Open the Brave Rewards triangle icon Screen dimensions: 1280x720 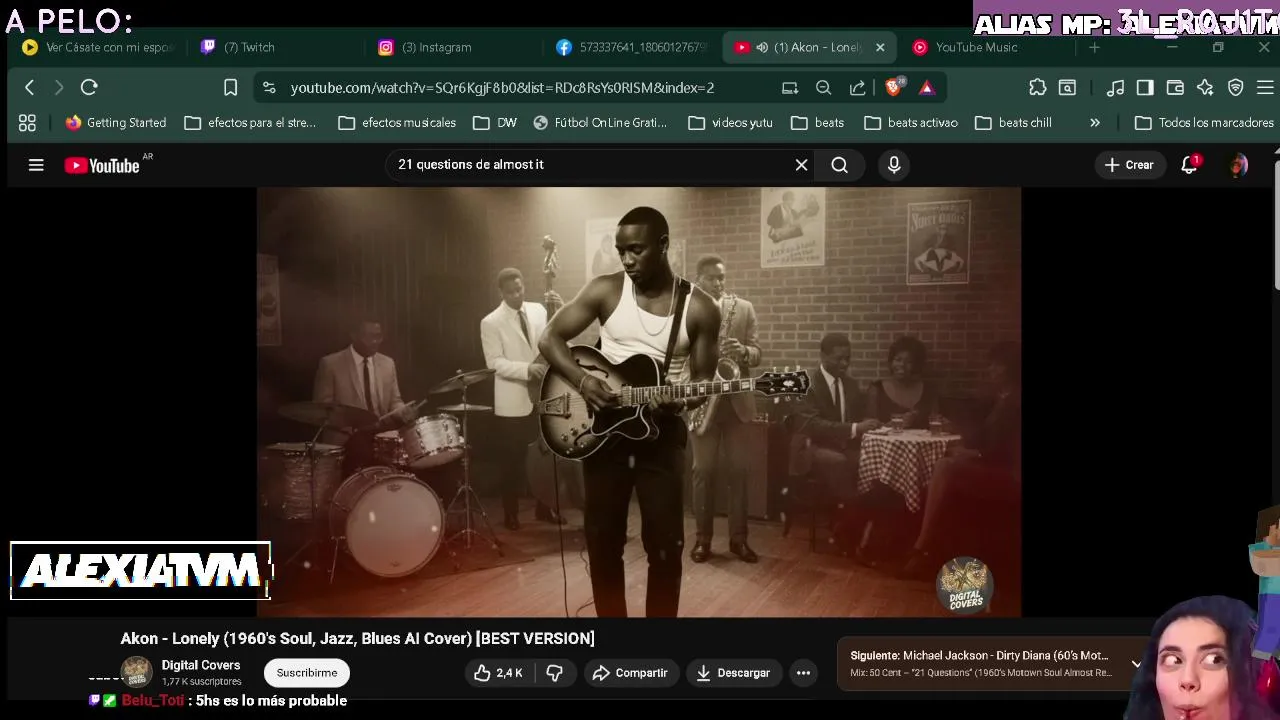[x=927, y=88]
